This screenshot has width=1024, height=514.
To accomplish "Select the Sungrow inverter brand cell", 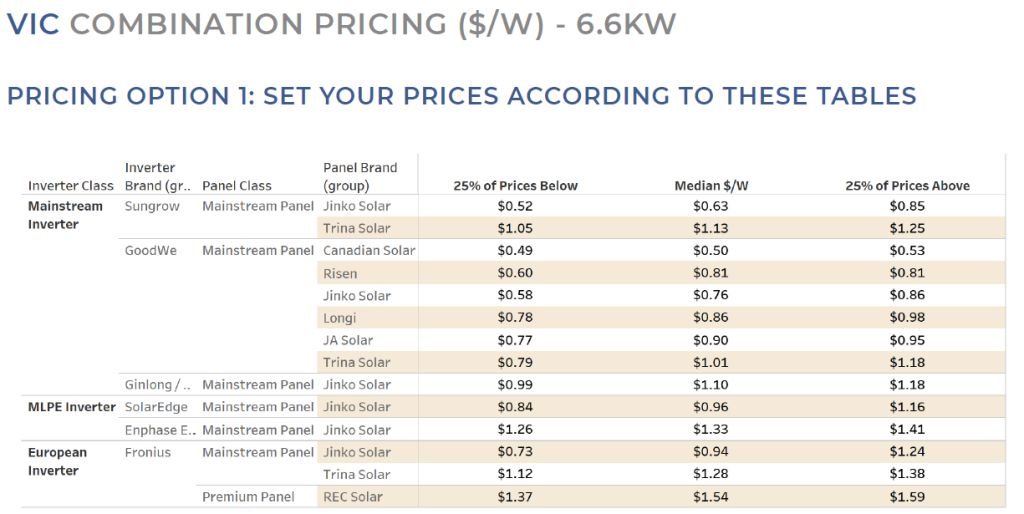I will coord(152,206).
